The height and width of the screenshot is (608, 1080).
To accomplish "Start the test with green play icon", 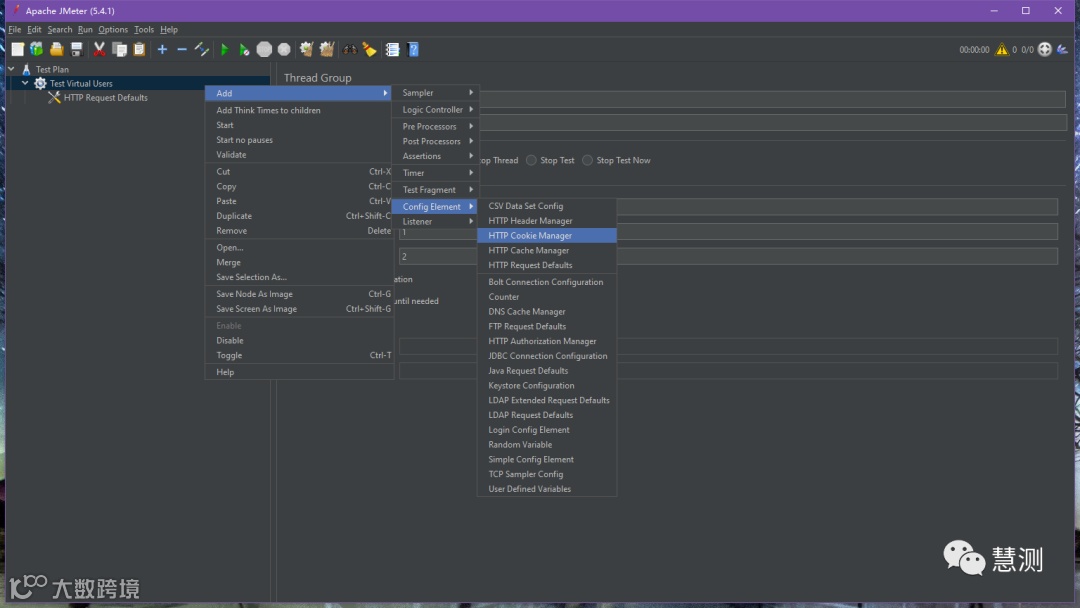I will click(224, 50).
